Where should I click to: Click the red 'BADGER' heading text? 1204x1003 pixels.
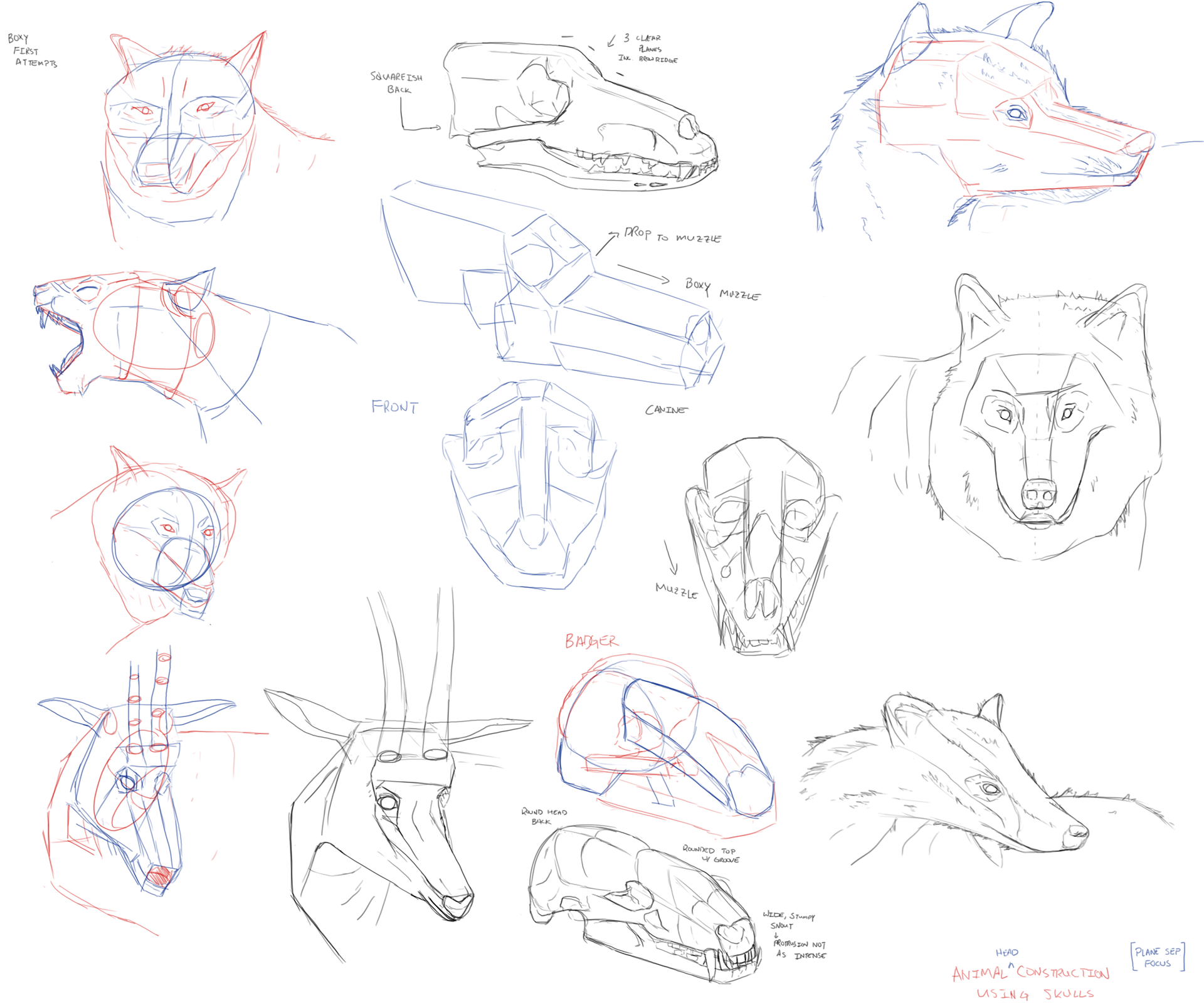591,641
